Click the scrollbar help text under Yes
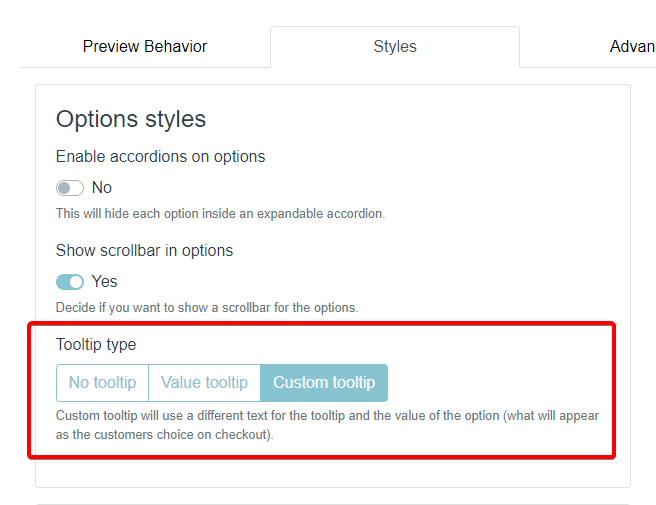 coord(206,307)
